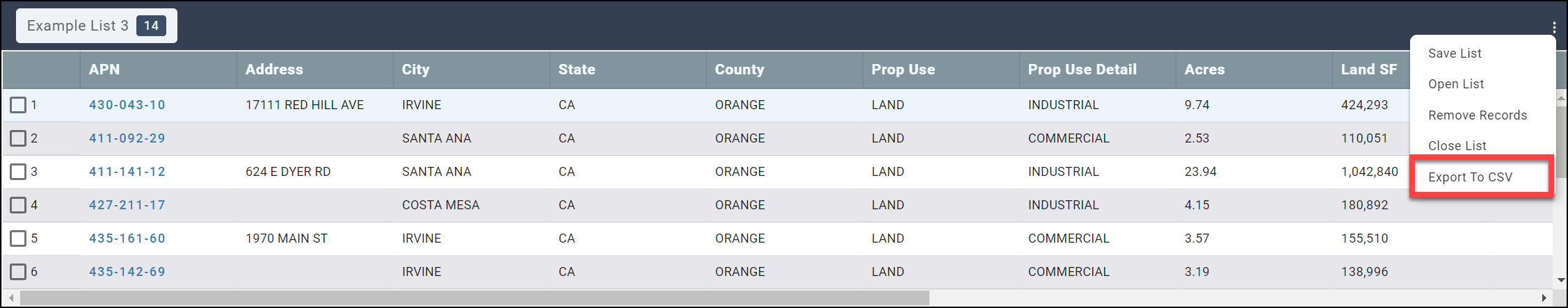Screen dimensions: 1568x308
Task: Check the checkbox for row 1
Action: 18,105
